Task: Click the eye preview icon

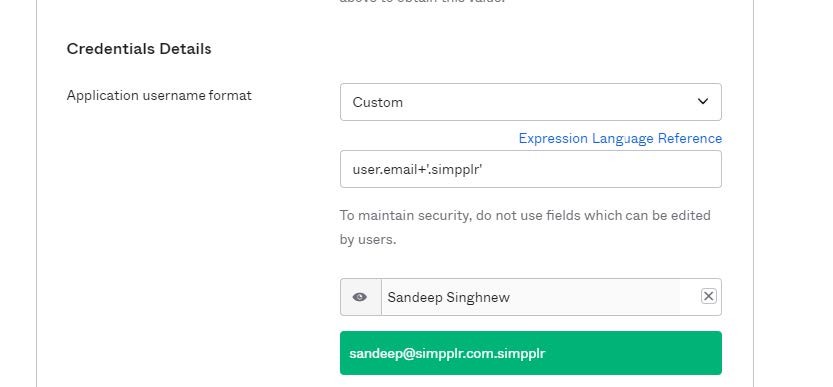Action: 360,297
